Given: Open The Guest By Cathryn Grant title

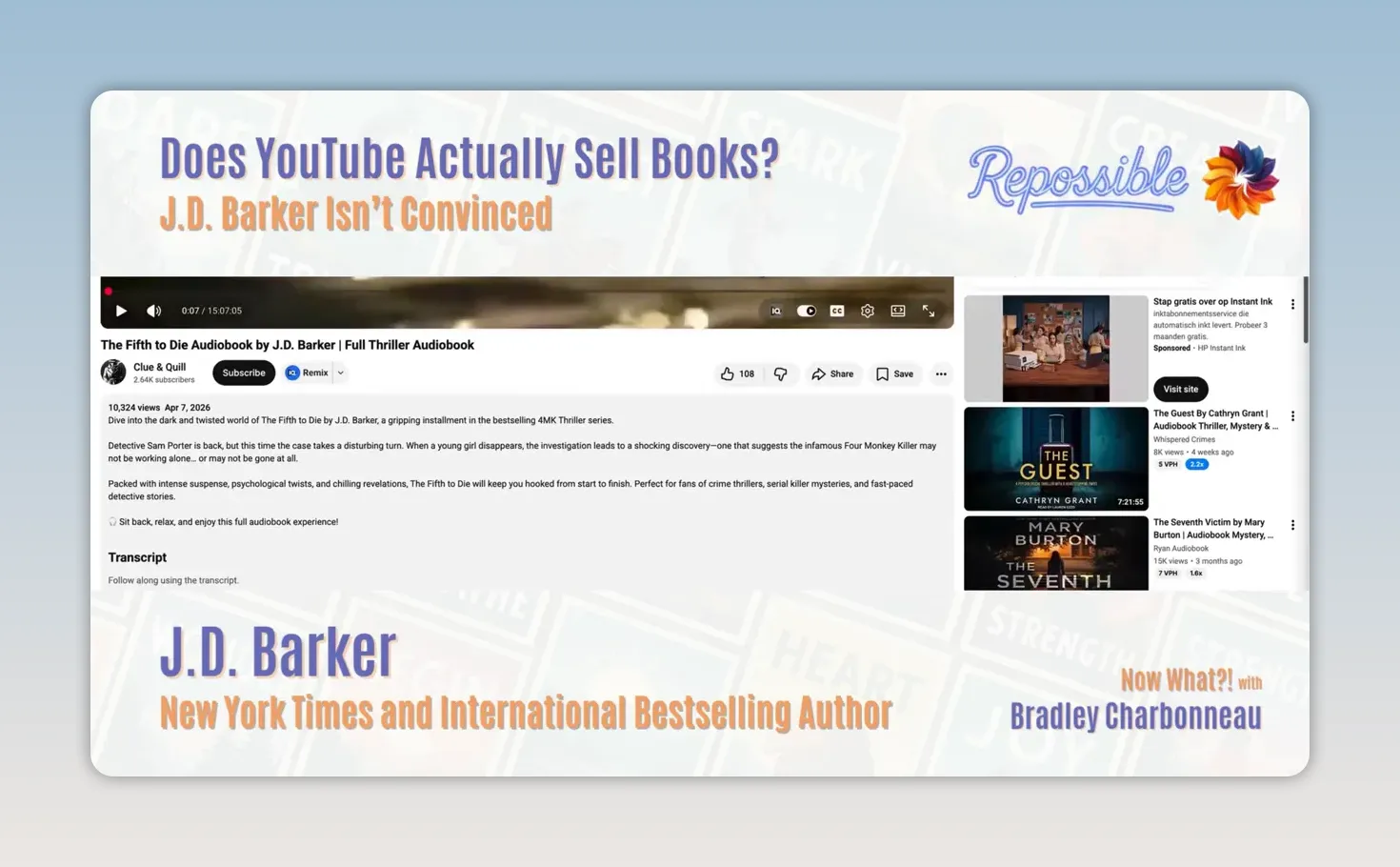Looking at the screenshot, I should [1215, 419].
